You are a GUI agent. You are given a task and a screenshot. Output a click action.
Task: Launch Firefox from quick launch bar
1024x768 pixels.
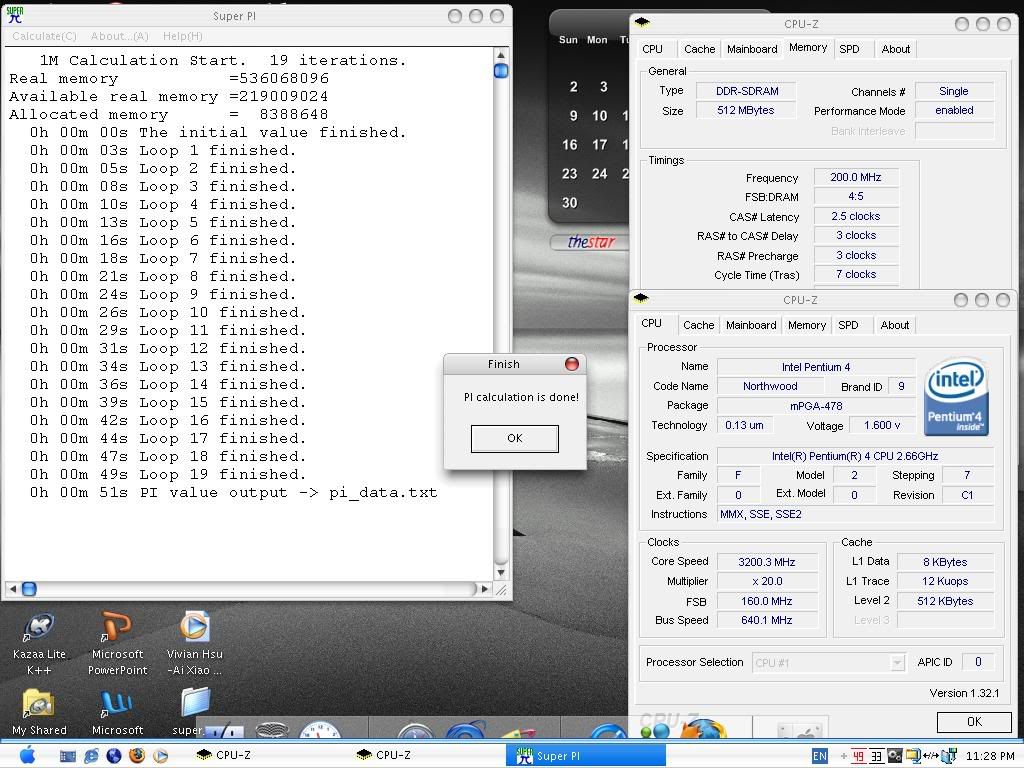pyautogui.click(x=137, y=756)
